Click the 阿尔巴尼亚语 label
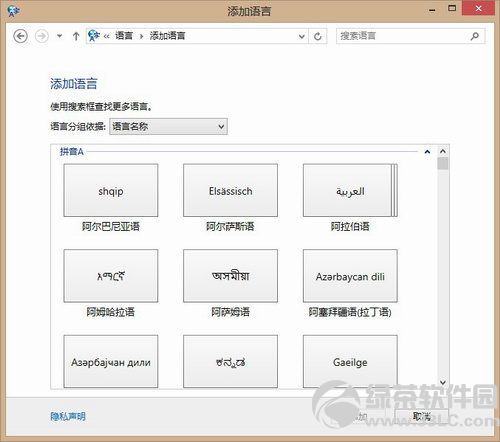This screenshot has width=500, height=442. (x=111, y=227)
